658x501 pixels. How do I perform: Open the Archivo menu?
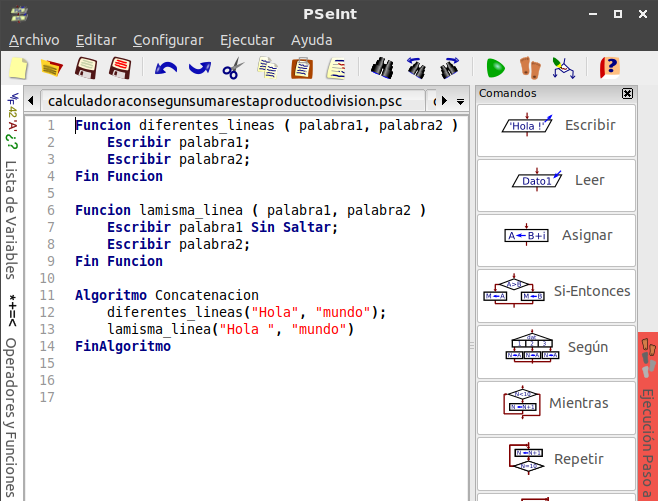tap(34, 40)
